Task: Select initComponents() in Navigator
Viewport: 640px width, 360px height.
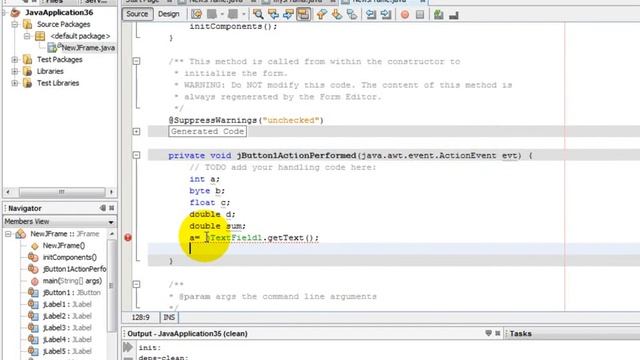Action: tap(70, 258)
